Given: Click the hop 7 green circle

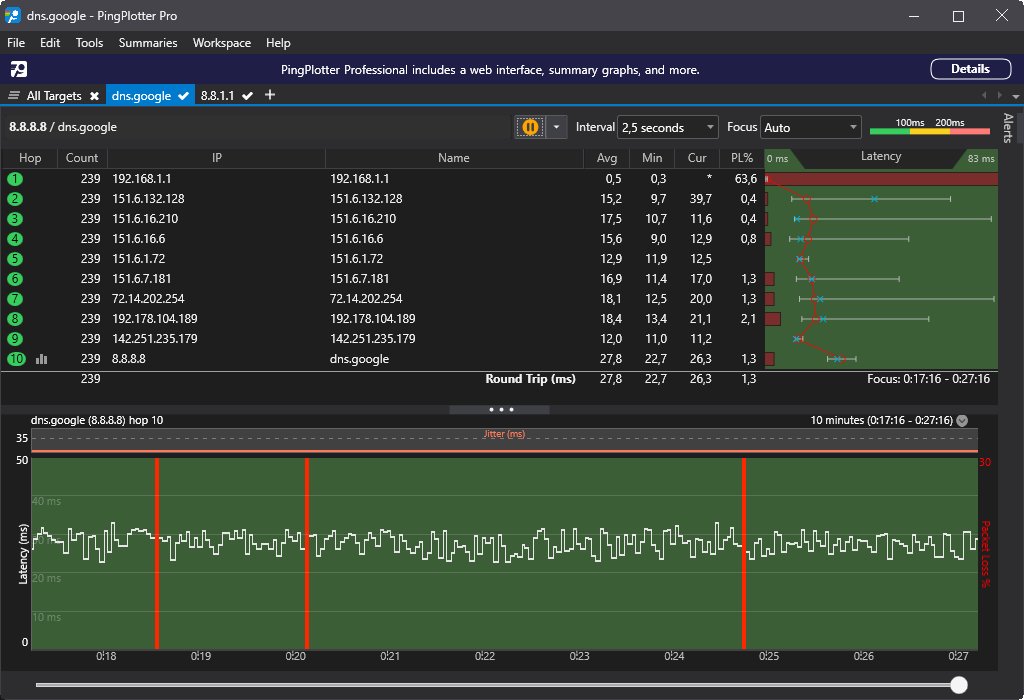Looking at the screenshot, I should (15, 299).
